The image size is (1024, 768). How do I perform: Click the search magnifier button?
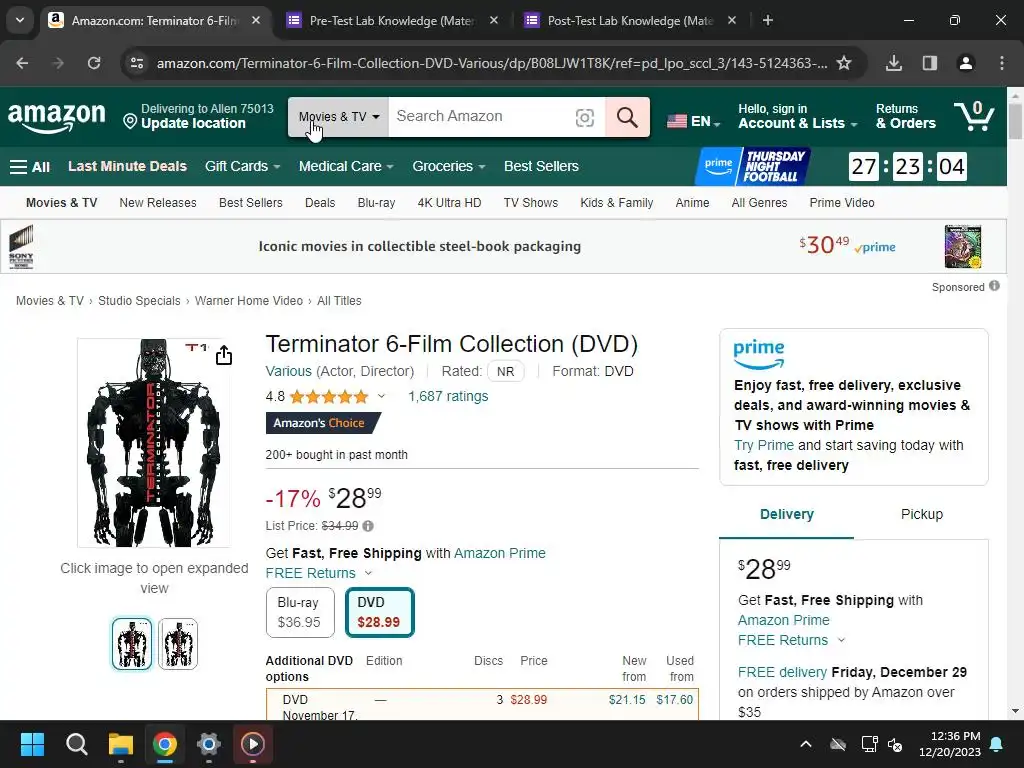pyautogui.click(x=627, y=117)
